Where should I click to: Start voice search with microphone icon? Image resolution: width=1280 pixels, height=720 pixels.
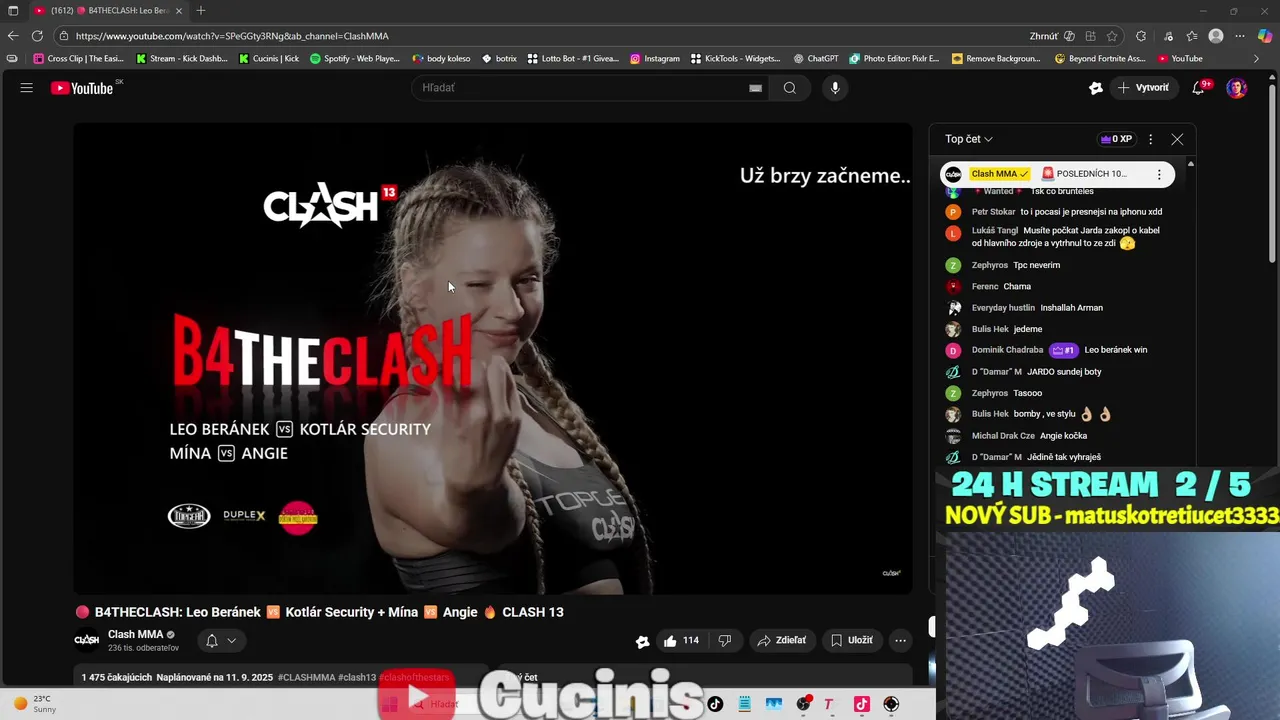point(835,88)
